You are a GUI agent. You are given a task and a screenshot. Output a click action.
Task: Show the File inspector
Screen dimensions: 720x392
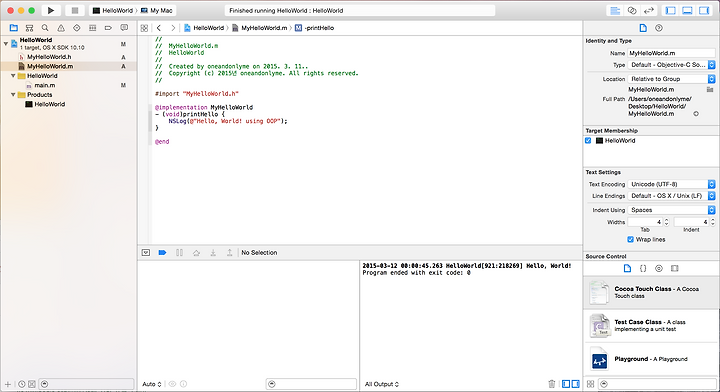[643, 28]
